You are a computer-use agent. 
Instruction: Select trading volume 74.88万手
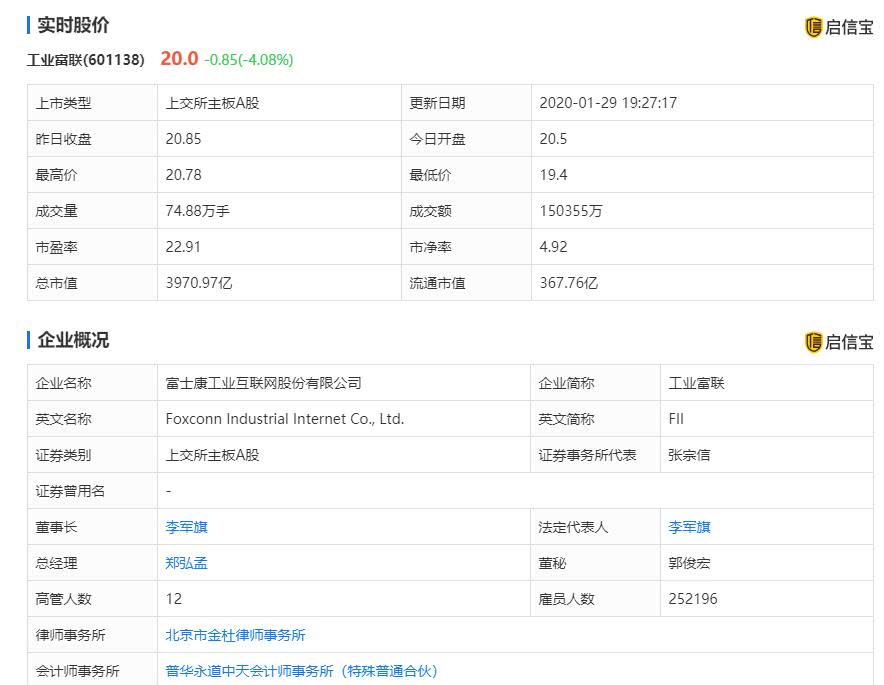tap(197, 211)
